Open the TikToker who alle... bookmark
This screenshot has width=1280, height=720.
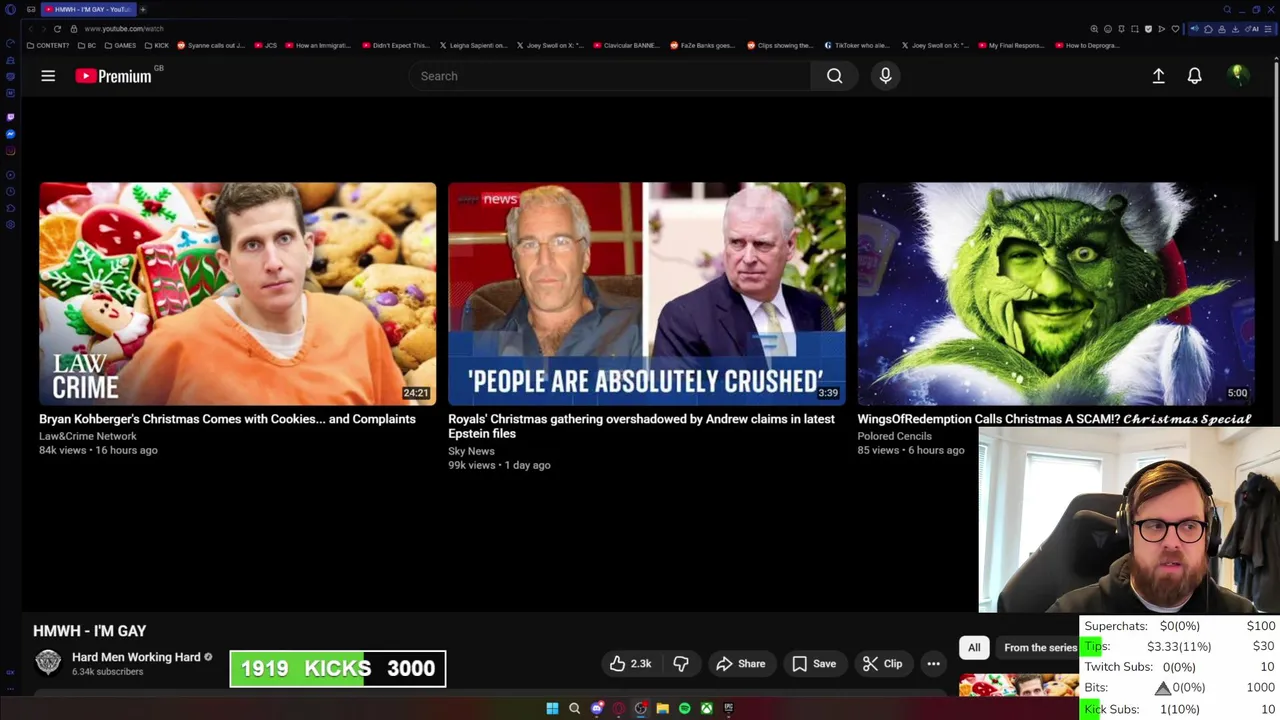point(857,45)
